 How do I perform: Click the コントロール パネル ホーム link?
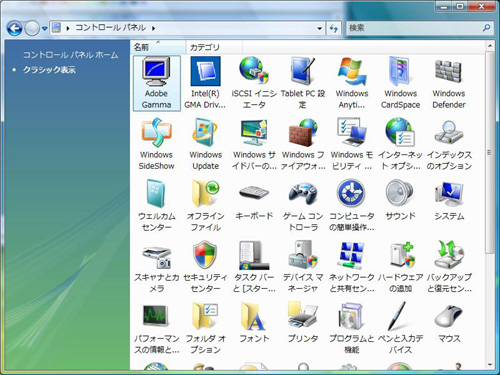[x=70, y=55]
